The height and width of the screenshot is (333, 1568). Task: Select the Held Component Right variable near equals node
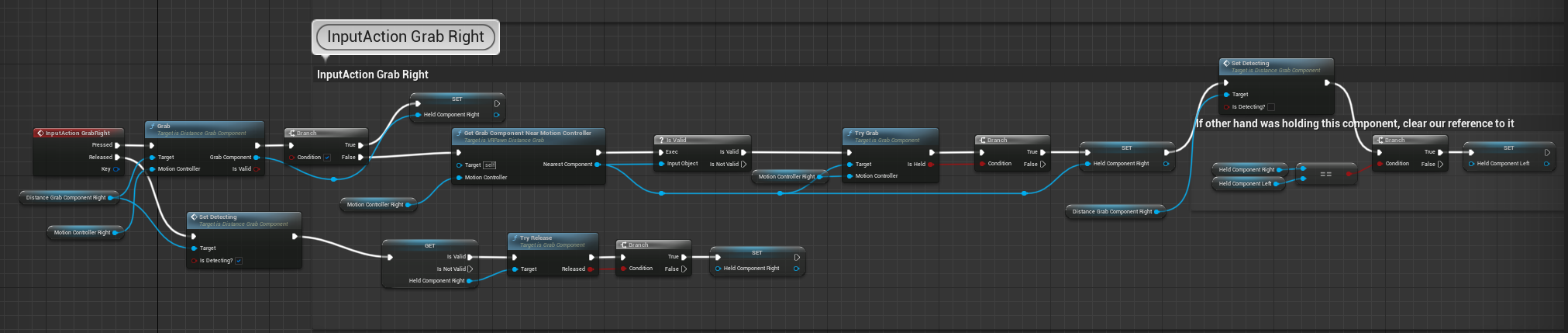tap(1249, 169)
